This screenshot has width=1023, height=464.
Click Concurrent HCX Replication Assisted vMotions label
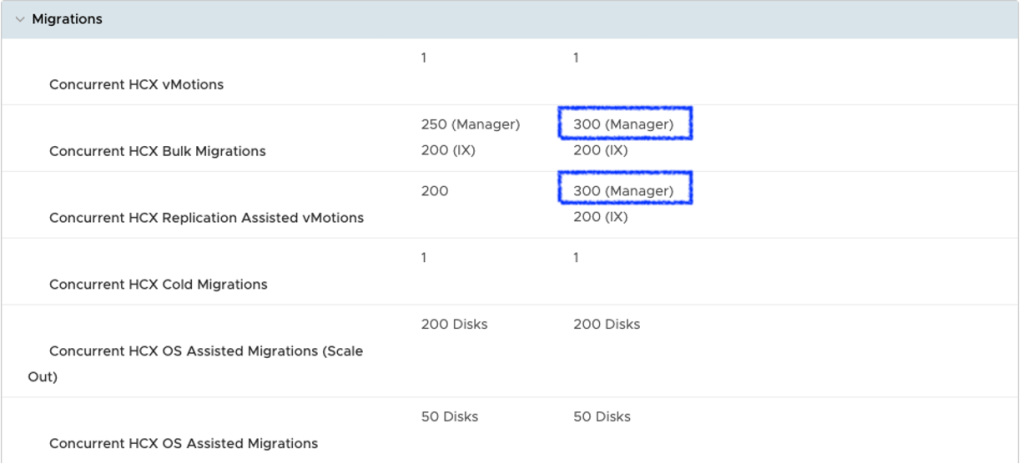coord(206,218)
